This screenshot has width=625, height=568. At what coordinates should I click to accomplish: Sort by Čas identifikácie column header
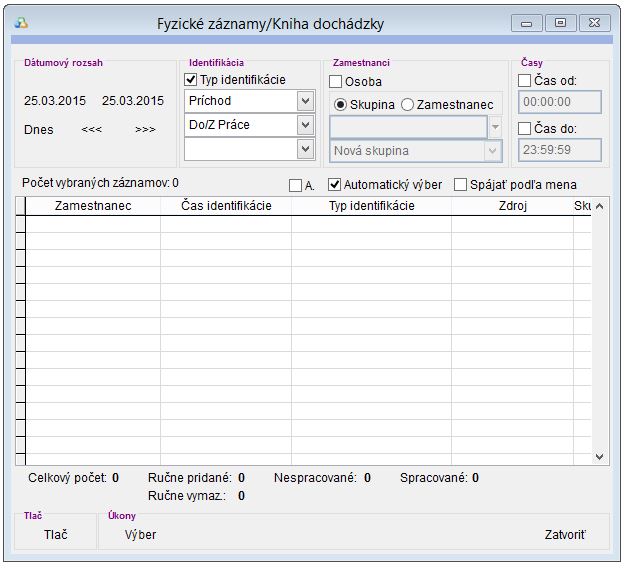226,206
